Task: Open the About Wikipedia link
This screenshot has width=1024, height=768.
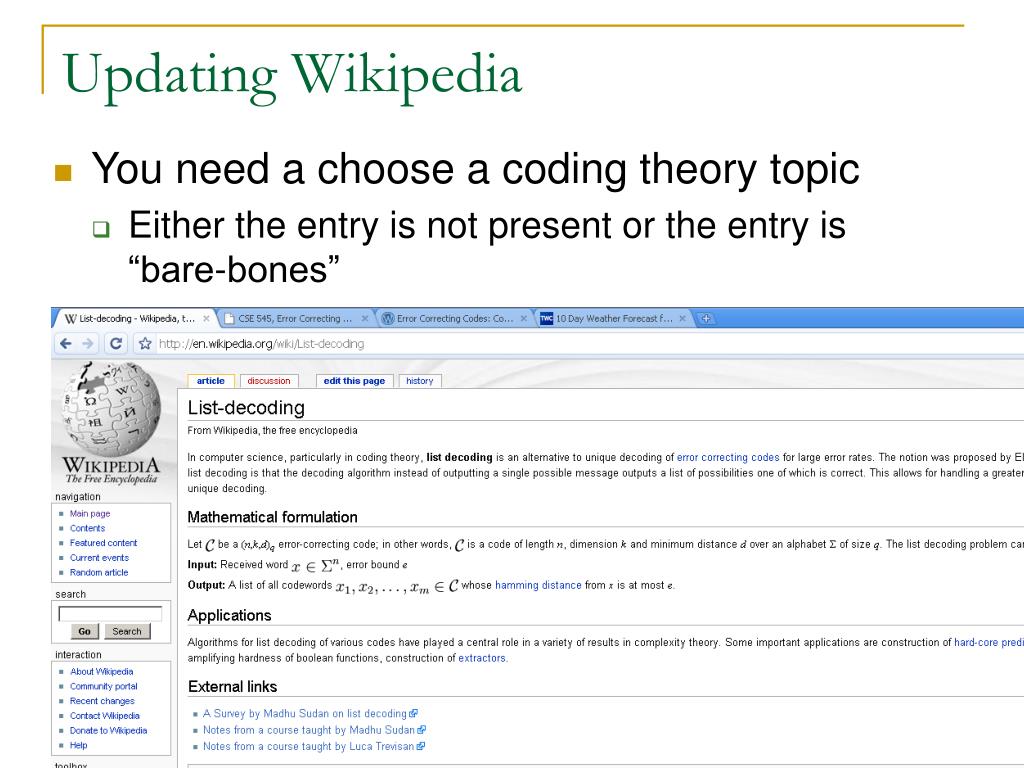Action: click(x=102, y=671)
